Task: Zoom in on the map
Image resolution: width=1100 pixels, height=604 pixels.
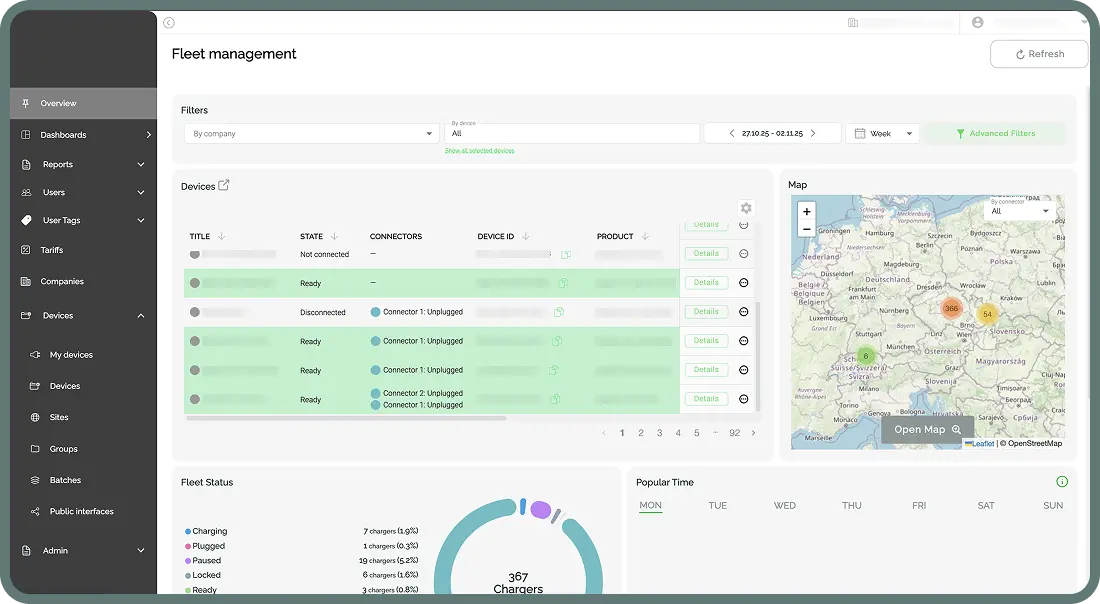Action: click(x=807, y=211)
